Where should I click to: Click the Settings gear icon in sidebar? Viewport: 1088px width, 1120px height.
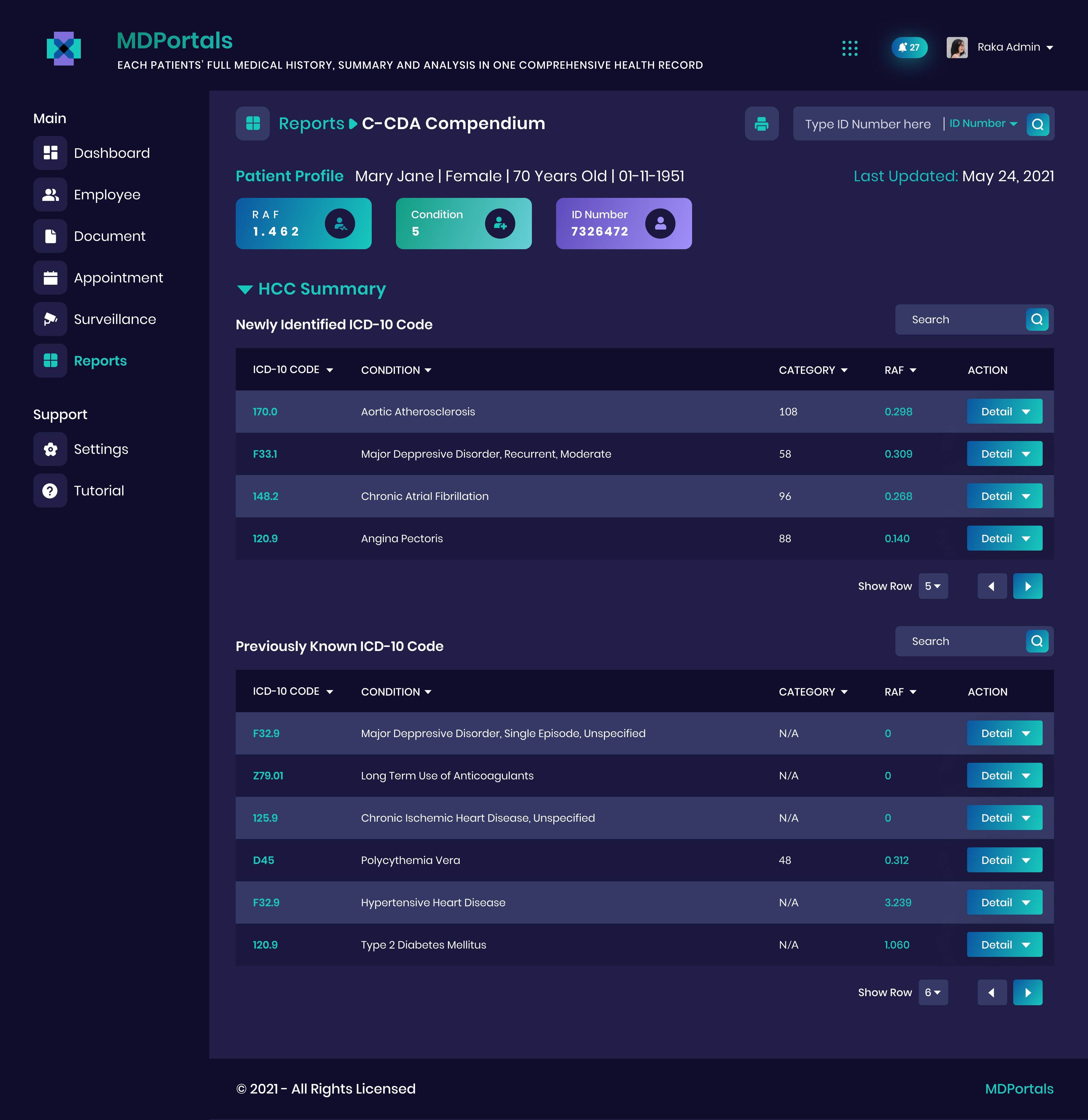click(x=50, y=449)
